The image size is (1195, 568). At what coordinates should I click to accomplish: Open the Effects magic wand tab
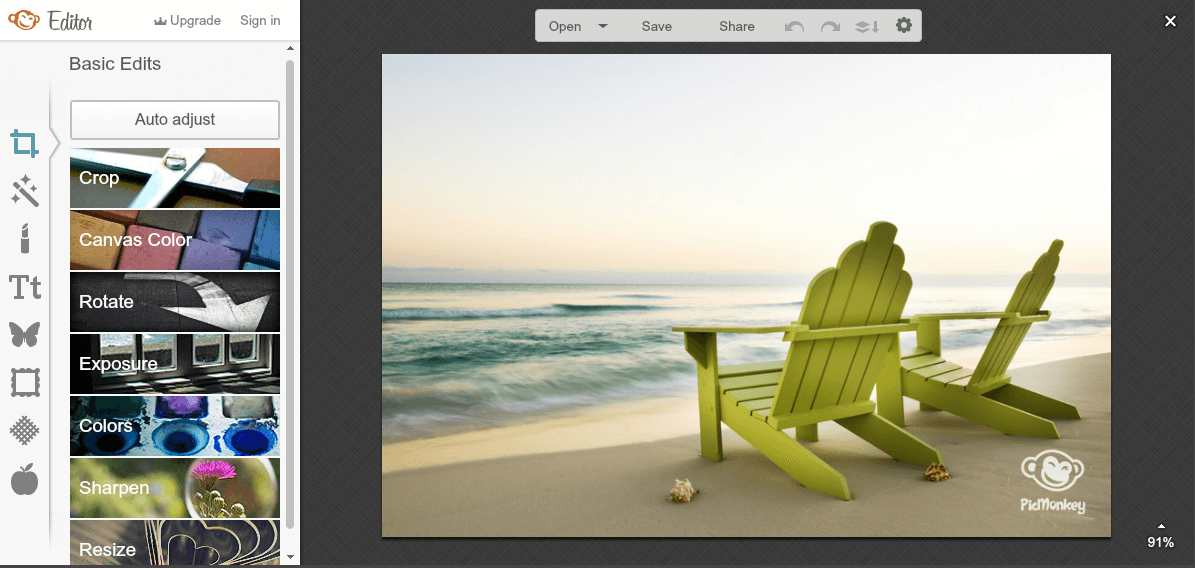click(24, 191)
